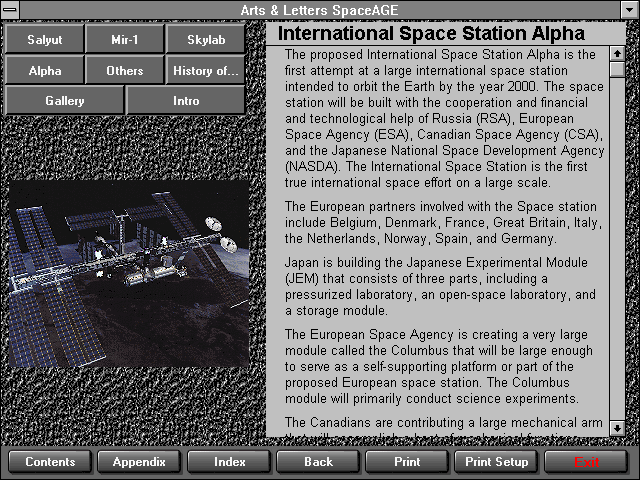Screen dimensions: 640x480
Task: Open the Gallery
Action: tap(64, 100)
